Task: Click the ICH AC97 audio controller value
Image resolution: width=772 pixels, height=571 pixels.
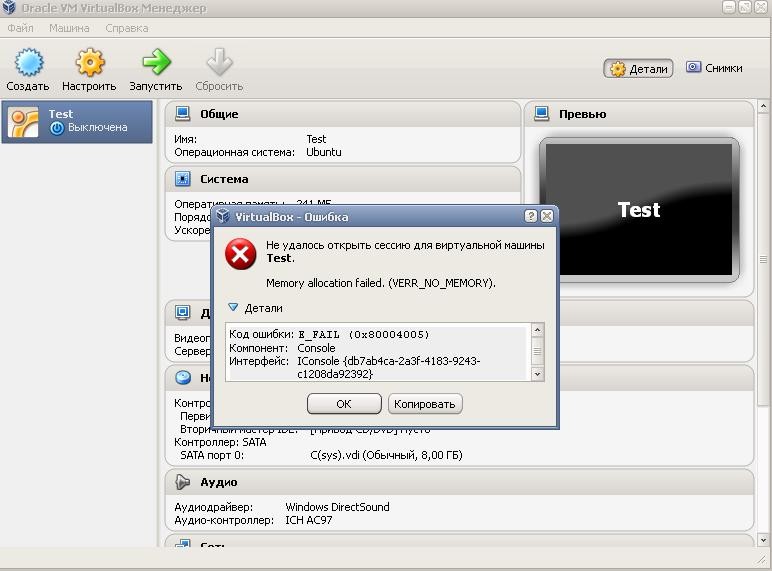Action: click(x=309, y=520)
